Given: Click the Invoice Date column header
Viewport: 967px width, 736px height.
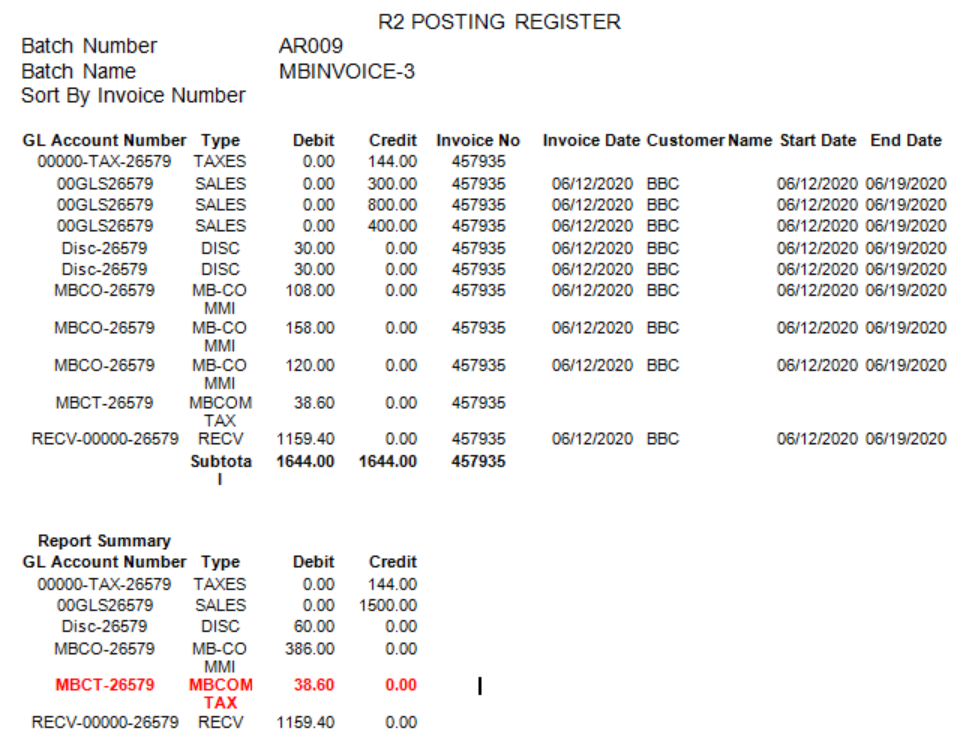Looking at the screenshot, I should (x=592, y=140).
